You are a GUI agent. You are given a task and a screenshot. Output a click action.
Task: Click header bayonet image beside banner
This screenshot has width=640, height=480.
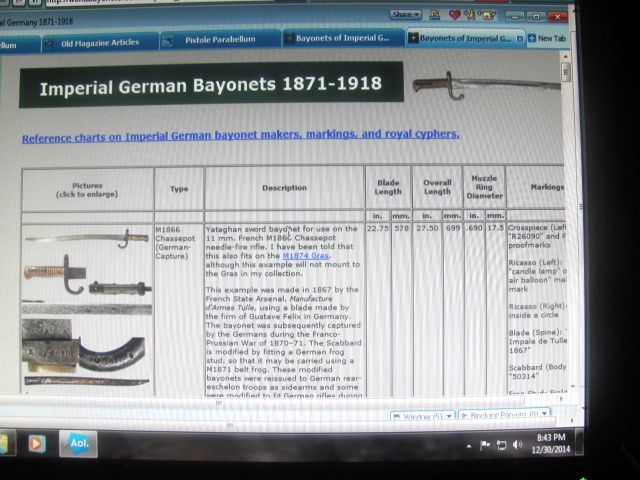(486, 85)
